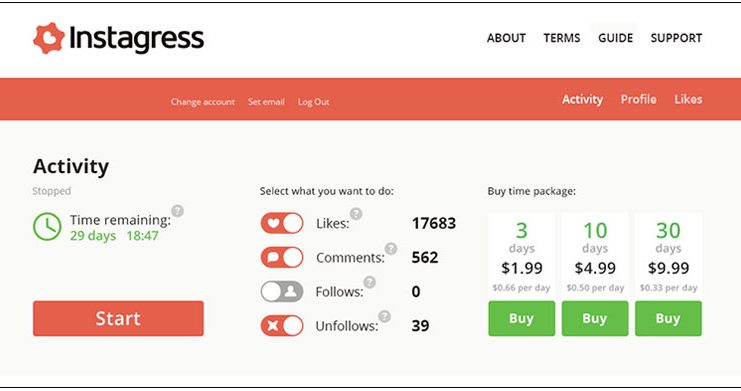Screen dimensions: 741x391
Task: Open the GUIDE menu item
Action: 615,38
